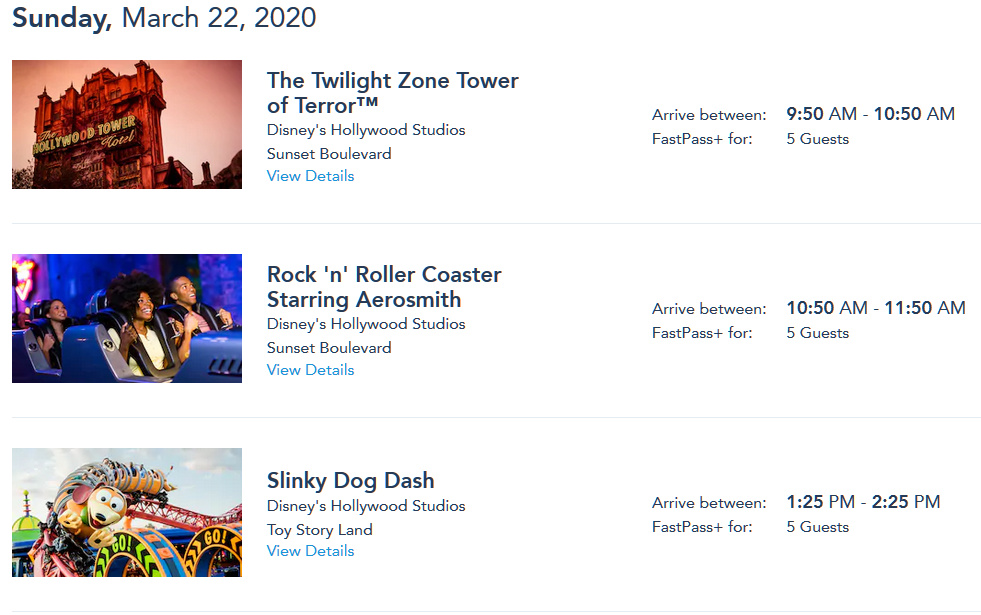This screenshot has width=981, height=615.
Task: Click Sunset Boulevard under Rock 'n' Roller Coaster
Action: click(329, 348)
